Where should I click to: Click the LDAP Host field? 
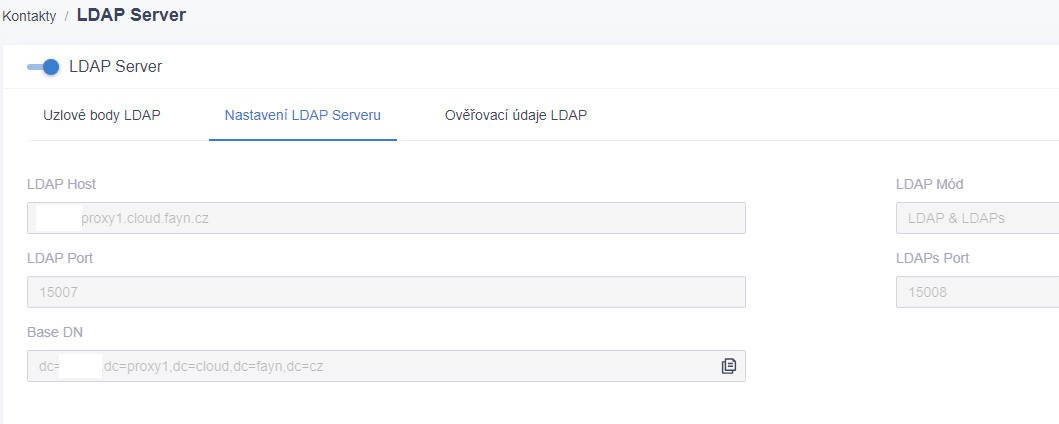coord(386,218)
